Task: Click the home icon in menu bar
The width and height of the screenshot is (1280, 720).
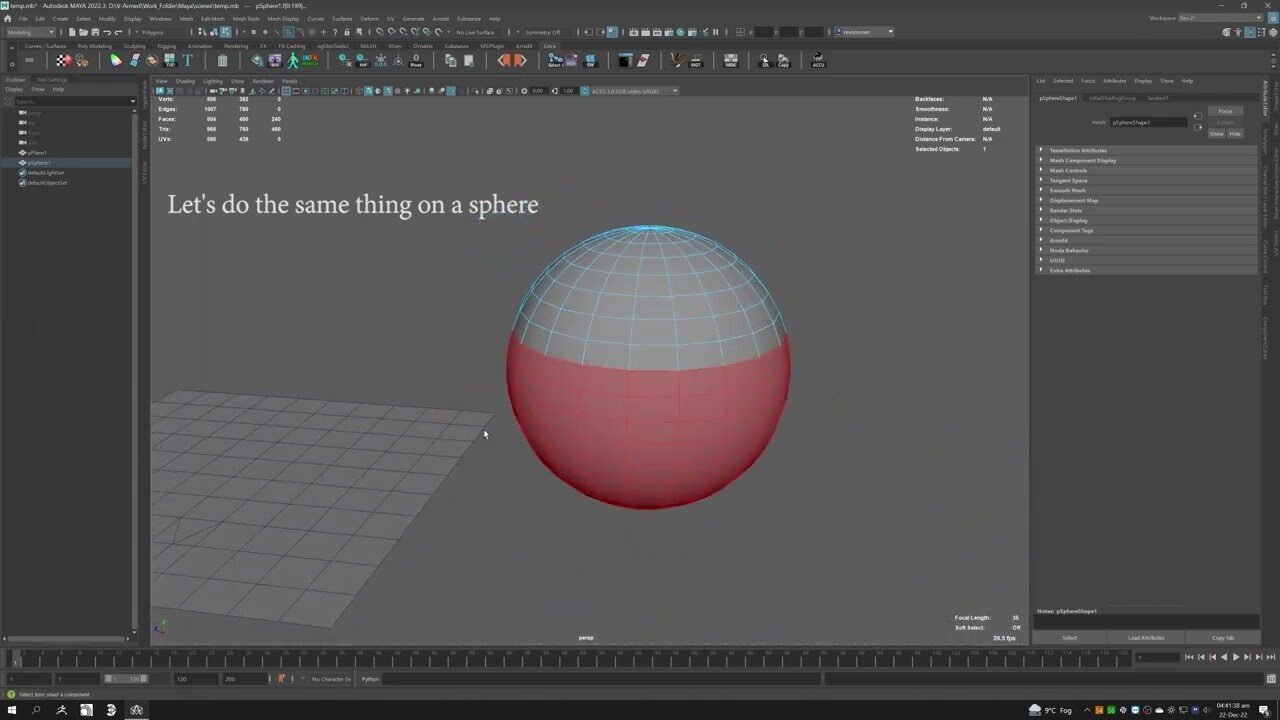Action: tap(8, 18)
